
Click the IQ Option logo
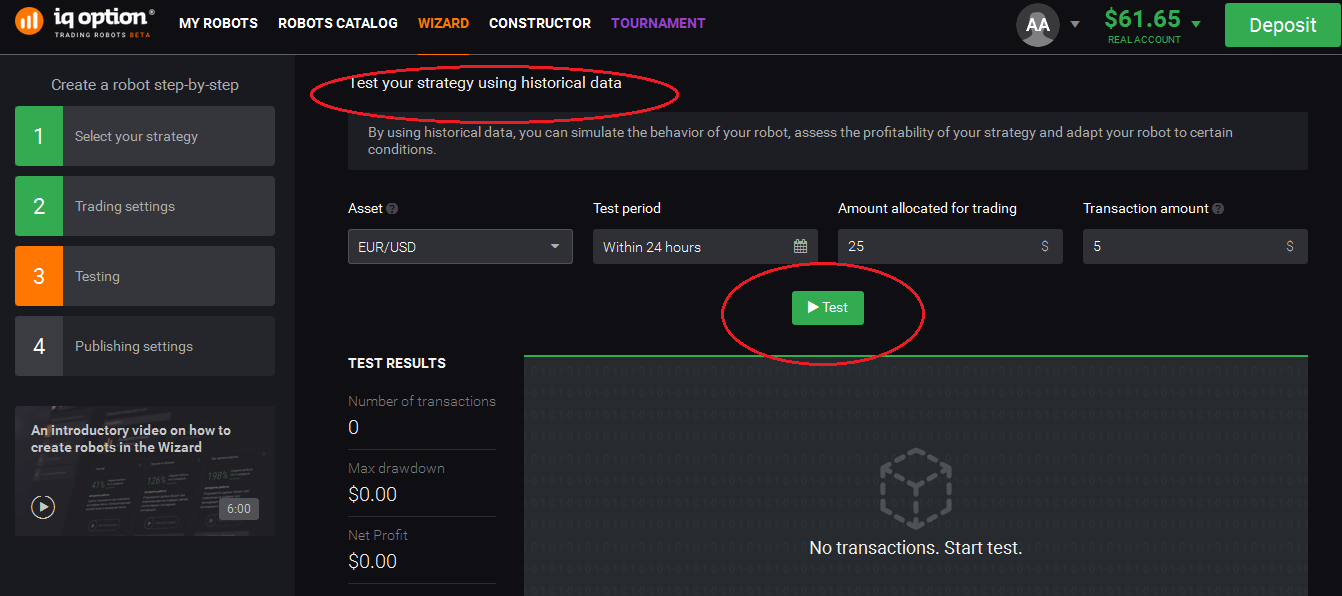coord(85,21)
